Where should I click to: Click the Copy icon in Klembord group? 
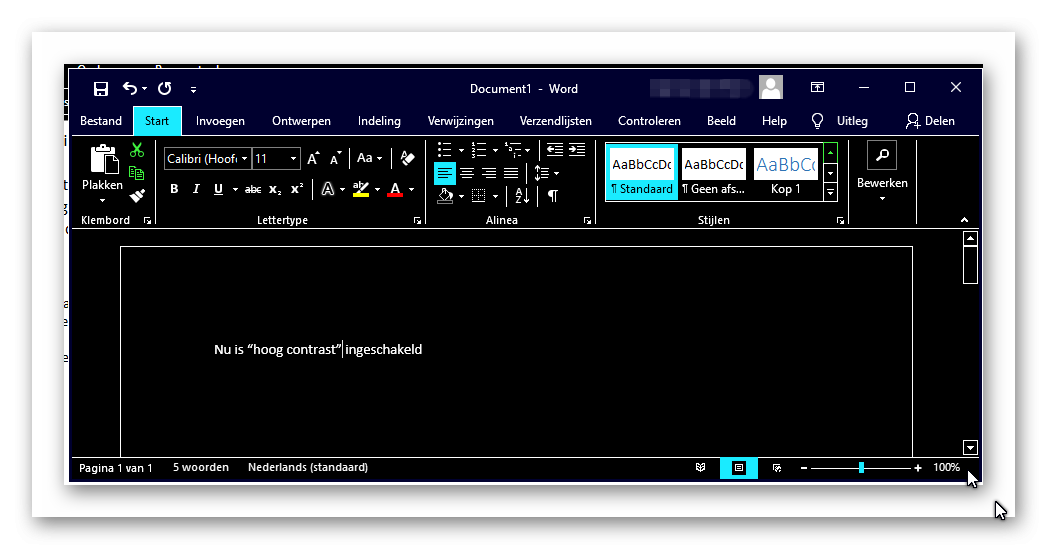[x=137, y=173]
